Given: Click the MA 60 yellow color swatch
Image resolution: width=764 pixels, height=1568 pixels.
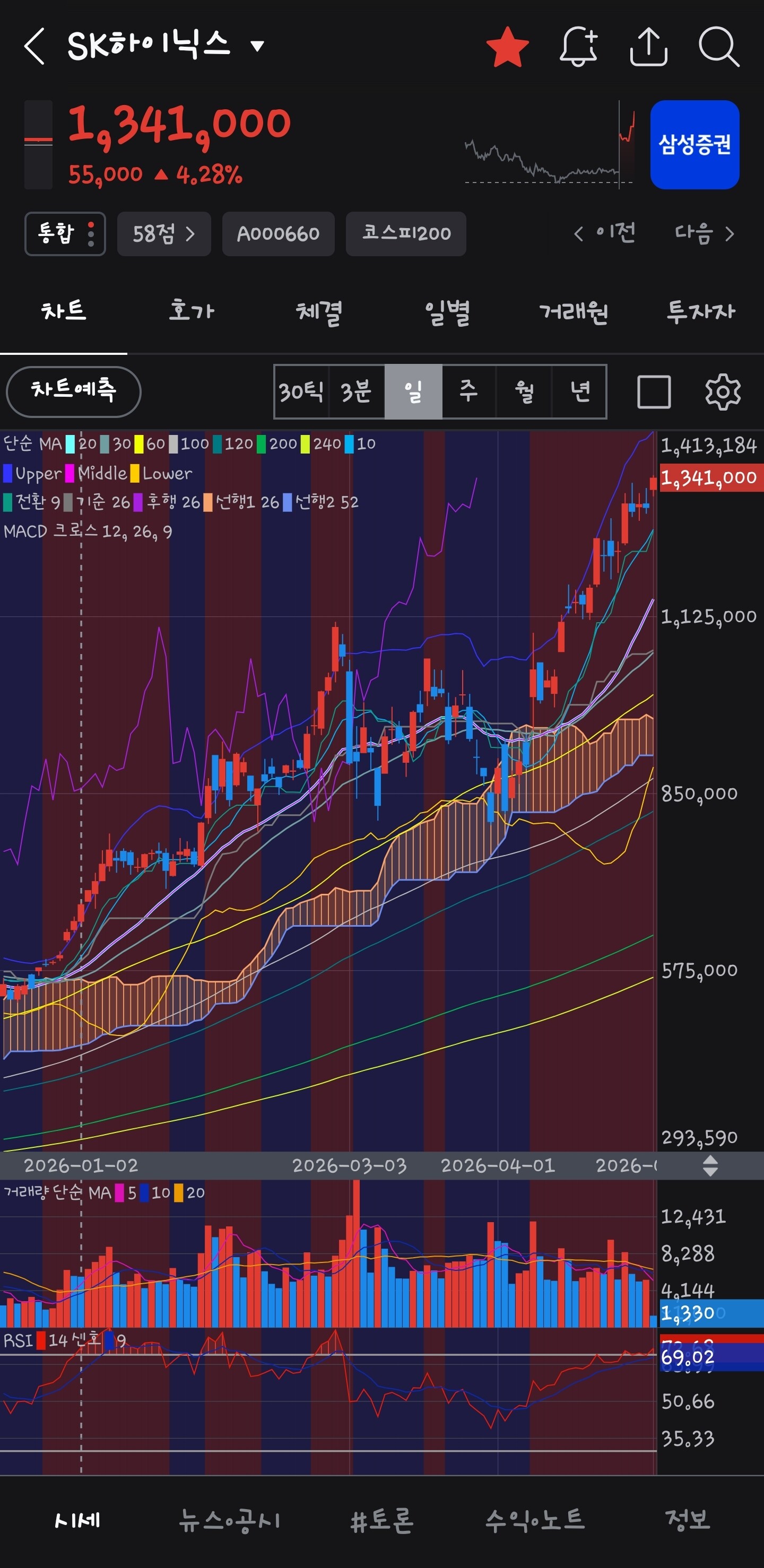Looking at the screenshot, I should pyautogui.click(x=140, y=444).
